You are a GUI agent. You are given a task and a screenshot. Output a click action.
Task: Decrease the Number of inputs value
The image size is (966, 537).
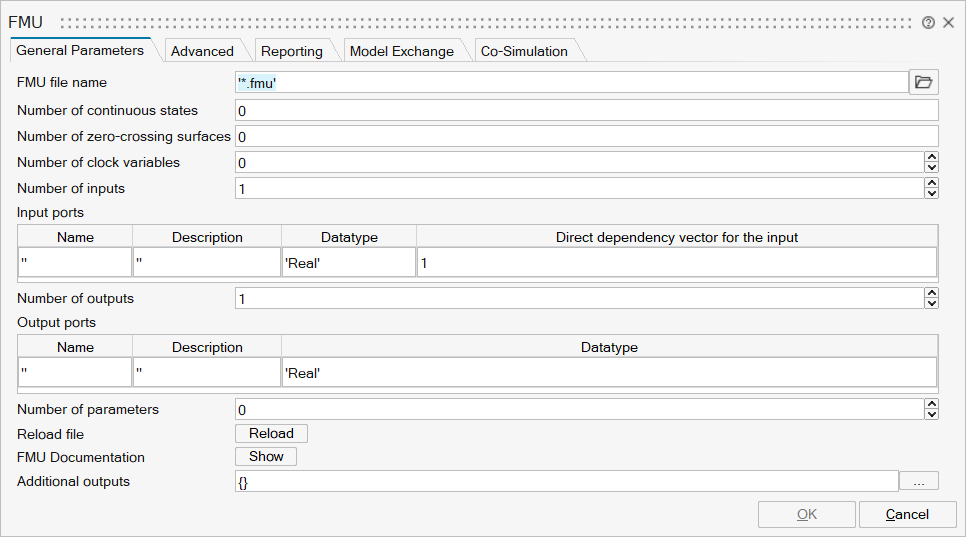(x=931, y=193)
